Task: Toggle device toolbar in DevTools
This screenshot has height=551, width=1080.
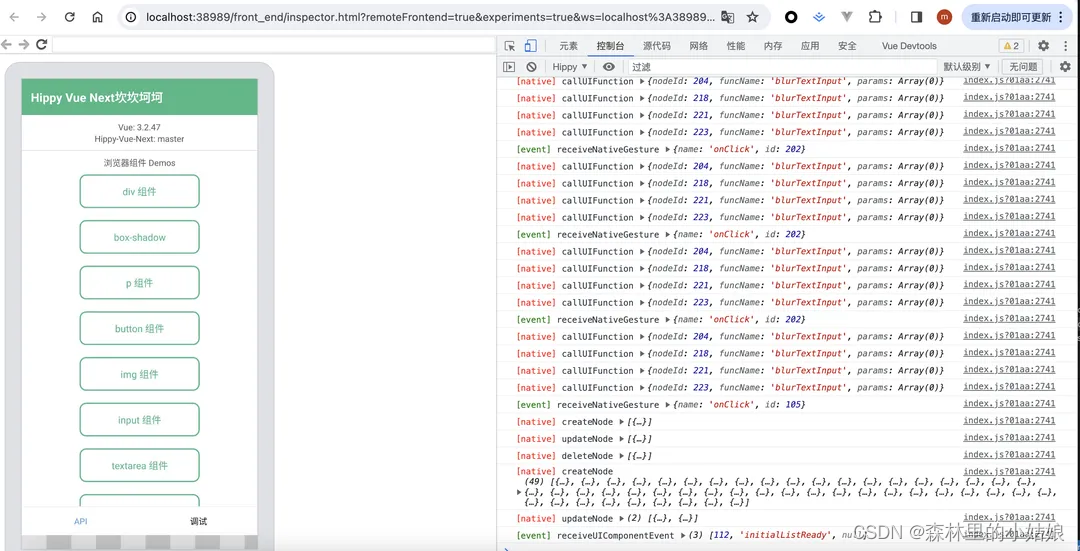Action: pos(530,46)
